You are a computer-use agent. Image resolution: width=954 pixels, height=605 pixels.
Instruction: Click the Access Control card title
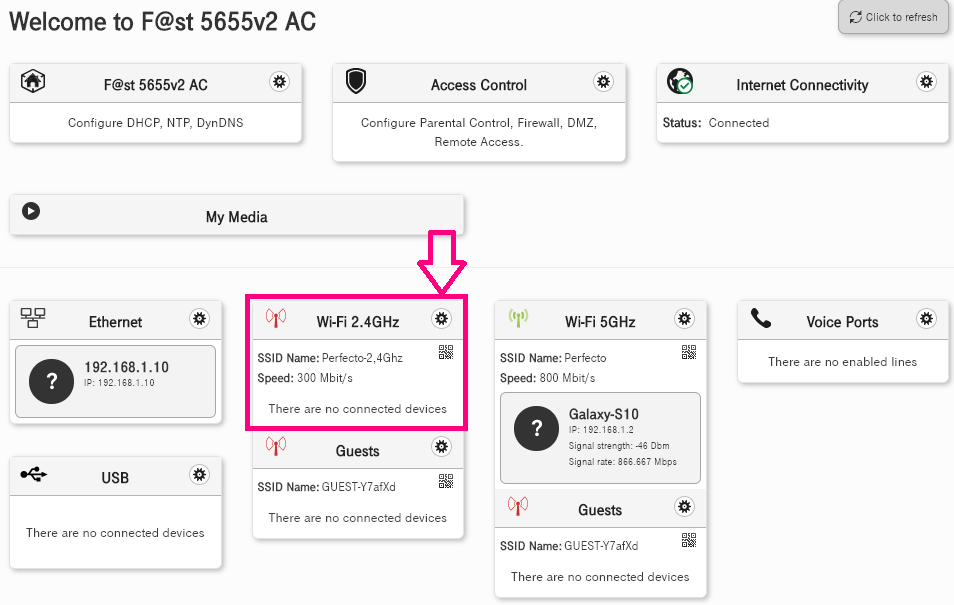click(x=479, y=85)
